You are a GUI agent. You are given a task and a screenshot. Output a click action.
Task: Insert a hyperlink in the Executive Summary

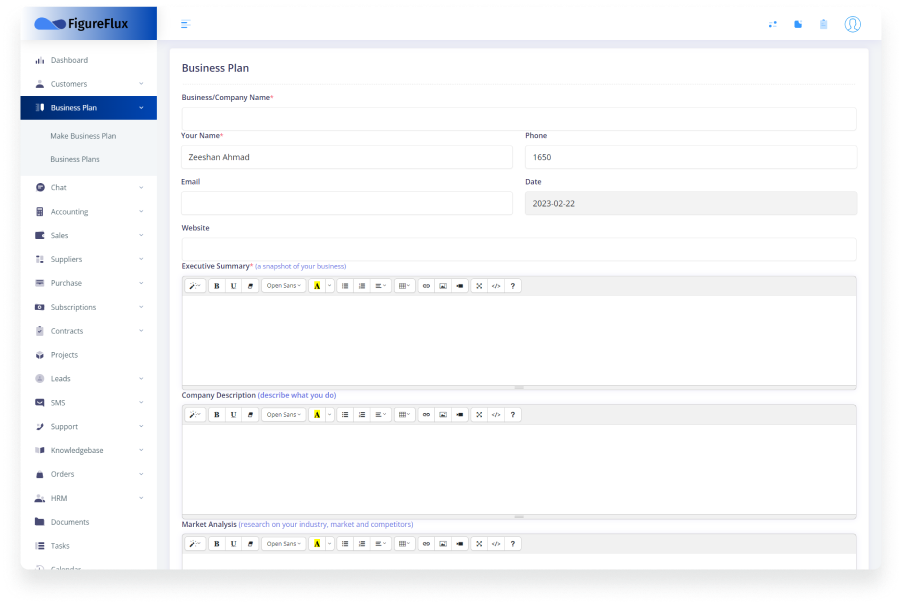coord(426,285)
